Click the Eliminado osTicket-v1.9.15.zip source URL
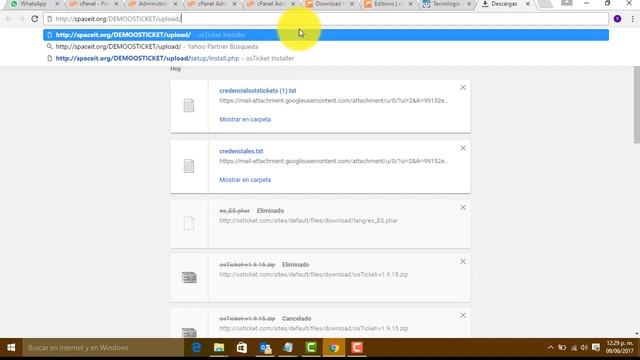The width and height of the screenshot is (640, 360). pyautogui.click(x=313, y=274)
